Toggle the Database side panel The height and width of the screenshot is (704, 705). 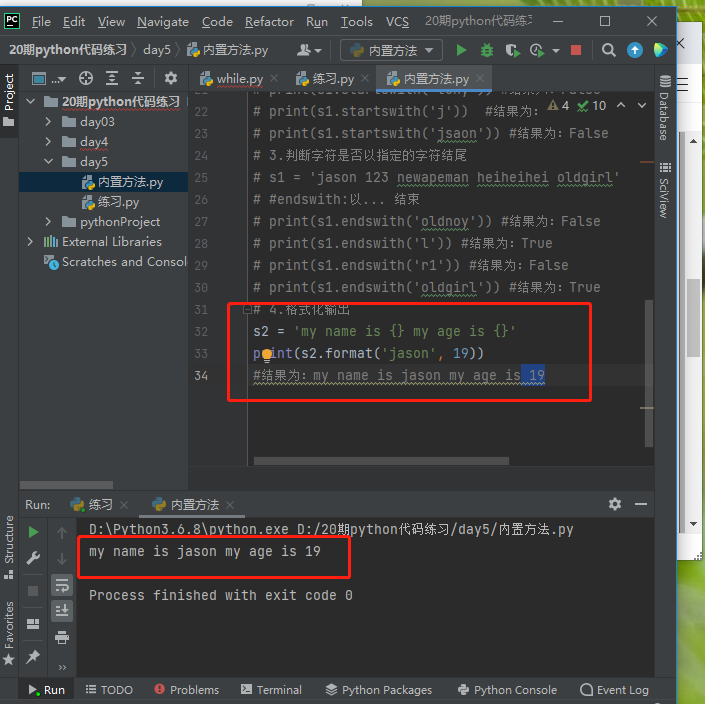665,108
